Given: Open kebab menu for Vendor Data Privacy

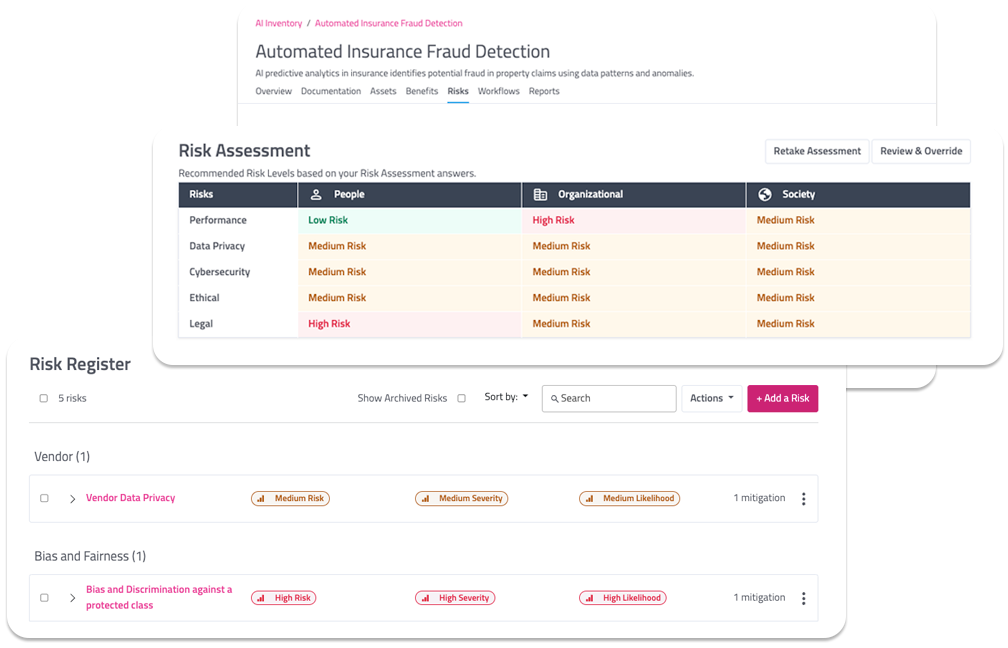Looking at the screenshot, I should coord(803,499).
